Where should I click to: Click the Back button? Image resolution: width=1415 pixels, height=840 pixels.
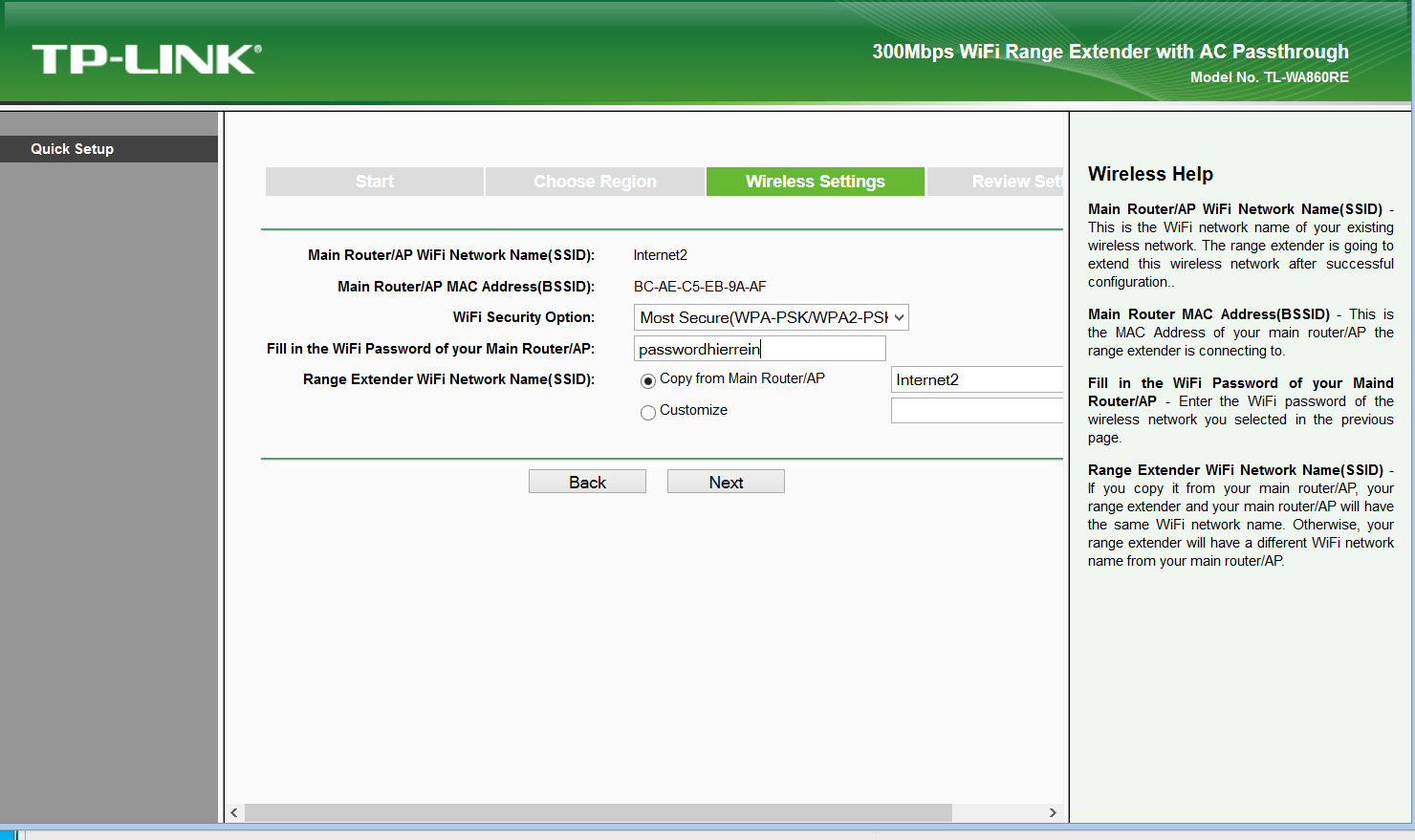587,482
